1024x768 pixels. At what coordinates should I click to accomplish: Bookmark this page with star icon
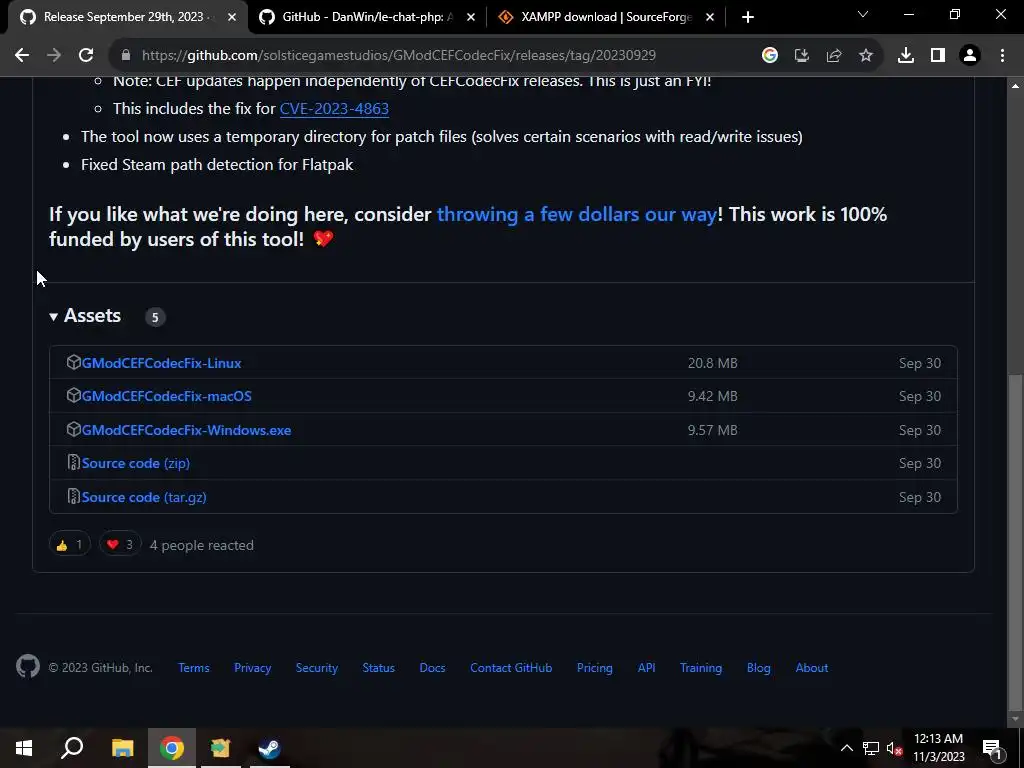[x=866, y=56]
